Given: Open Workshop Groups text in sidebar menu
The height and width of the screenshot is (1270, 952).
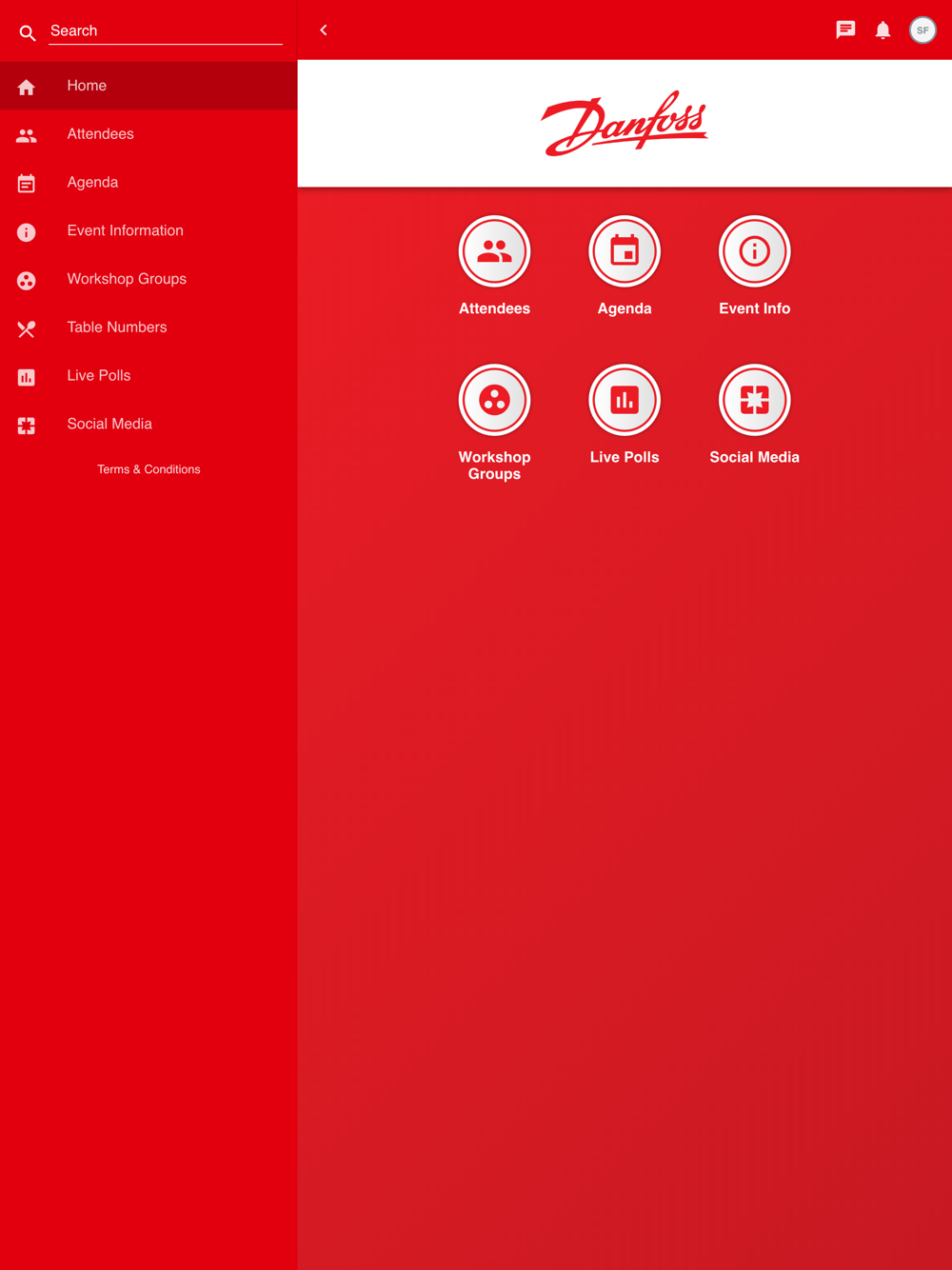Looking at the screenshot, I should click(x=127, y=279).
